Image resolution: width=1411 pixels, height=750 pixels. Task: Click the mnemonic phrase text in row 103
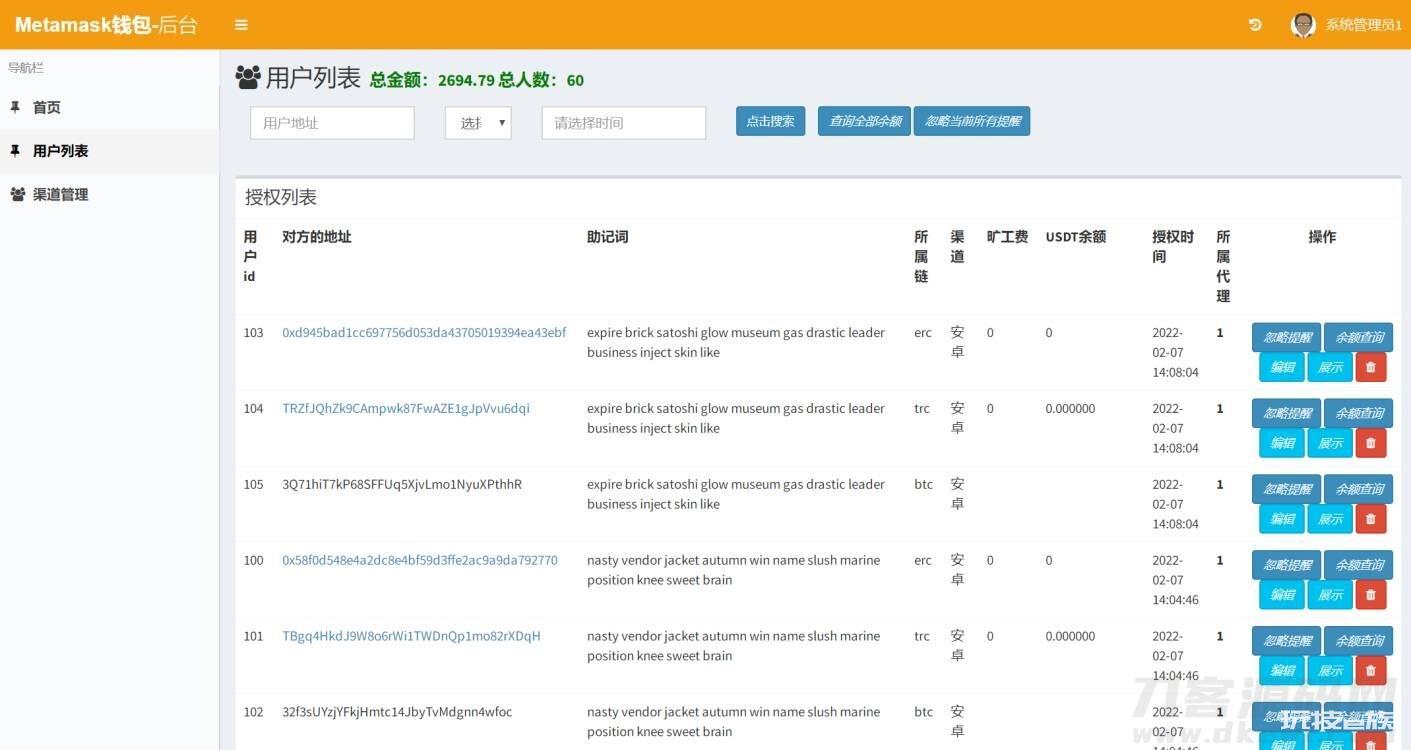pos(736,342)
